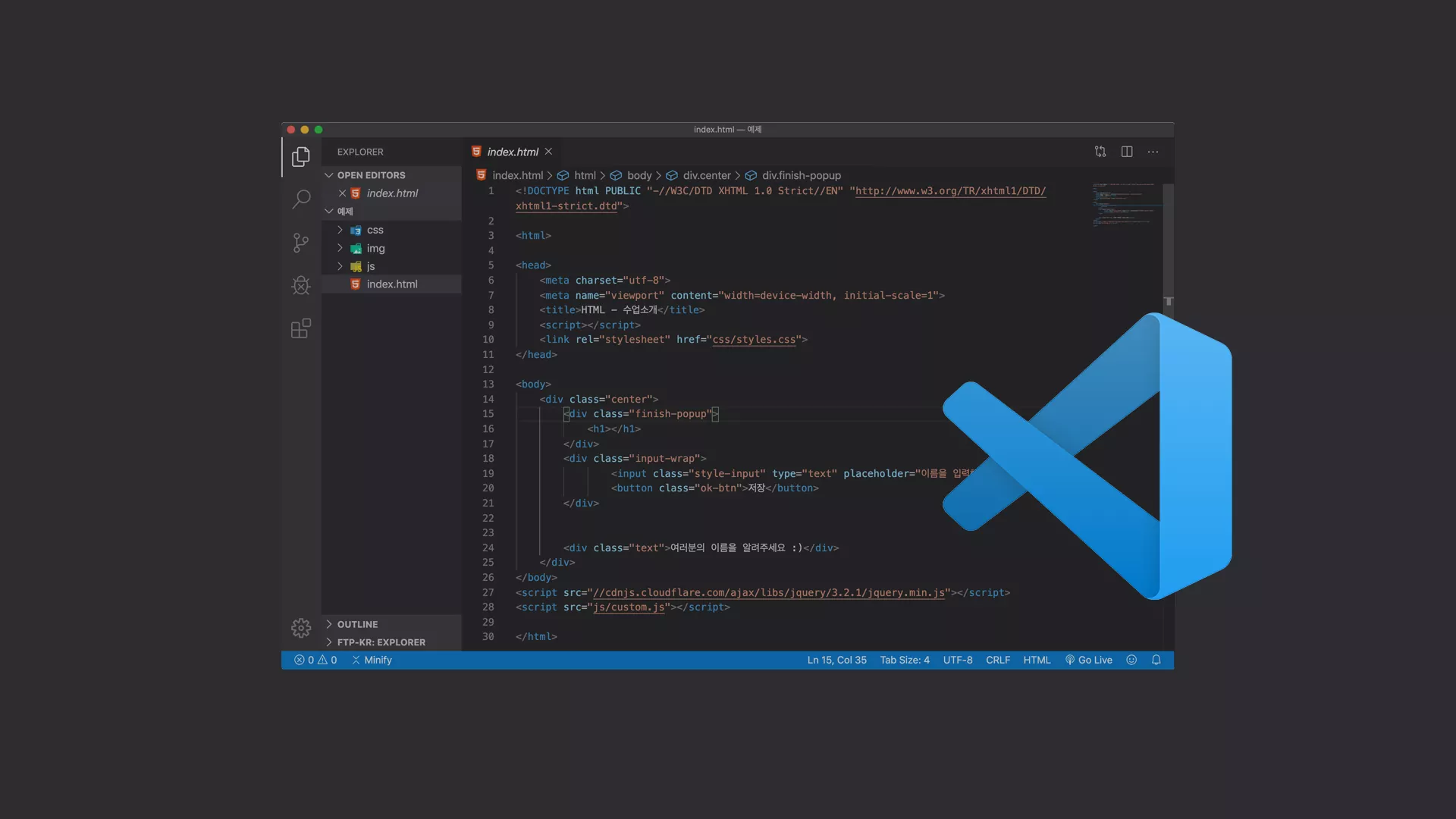The height and width of the screenshot is (819, 1456).
Task: Click the js folder icon
Action: [x=356, y=267]
